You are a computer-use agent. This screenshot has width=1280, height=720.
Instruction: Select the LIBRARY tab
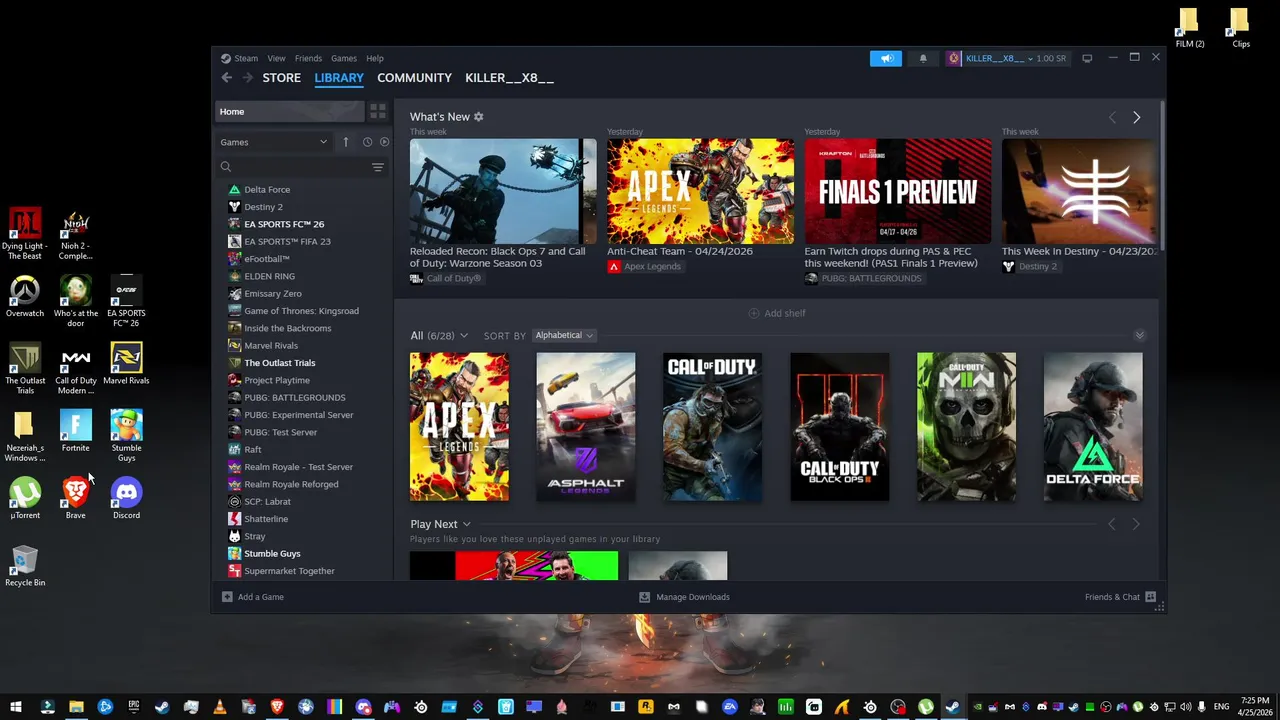339,78
